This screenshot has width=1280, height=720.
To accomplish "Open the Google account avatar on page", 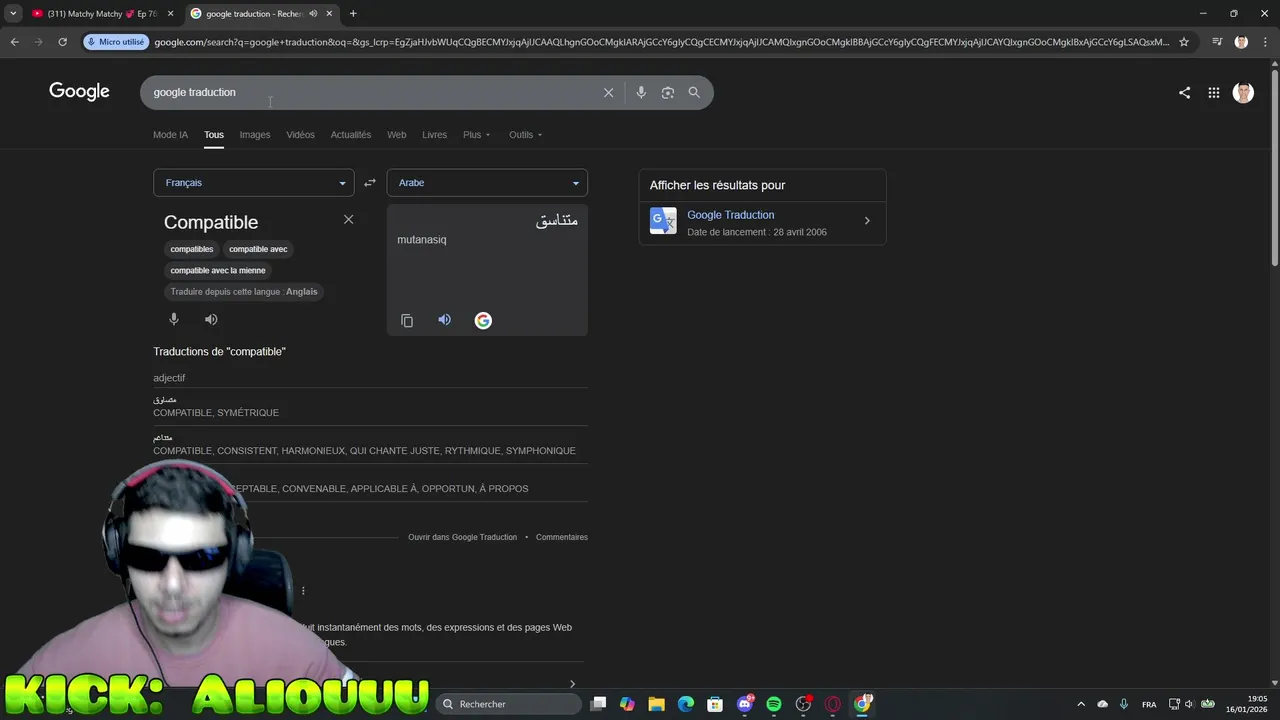I will (x=1243, y=92).
